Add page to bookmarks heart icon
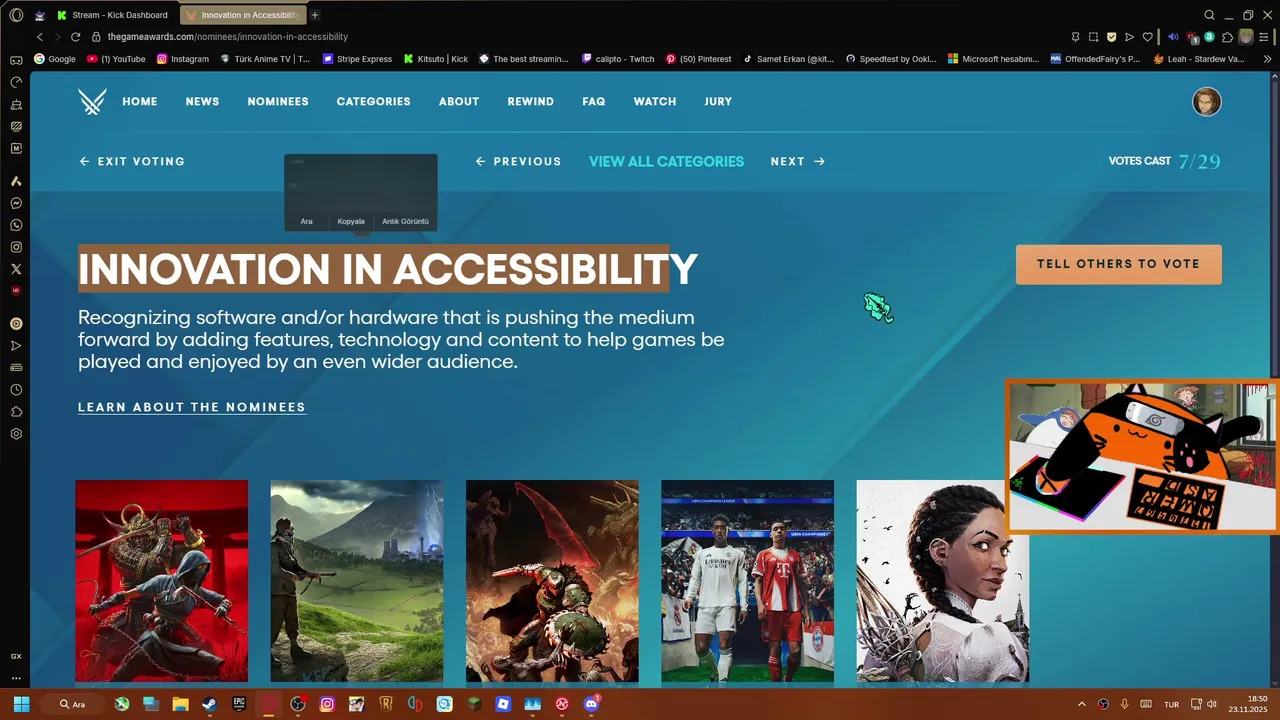This screenshot has width=1280, height=720. [1147, 37]
